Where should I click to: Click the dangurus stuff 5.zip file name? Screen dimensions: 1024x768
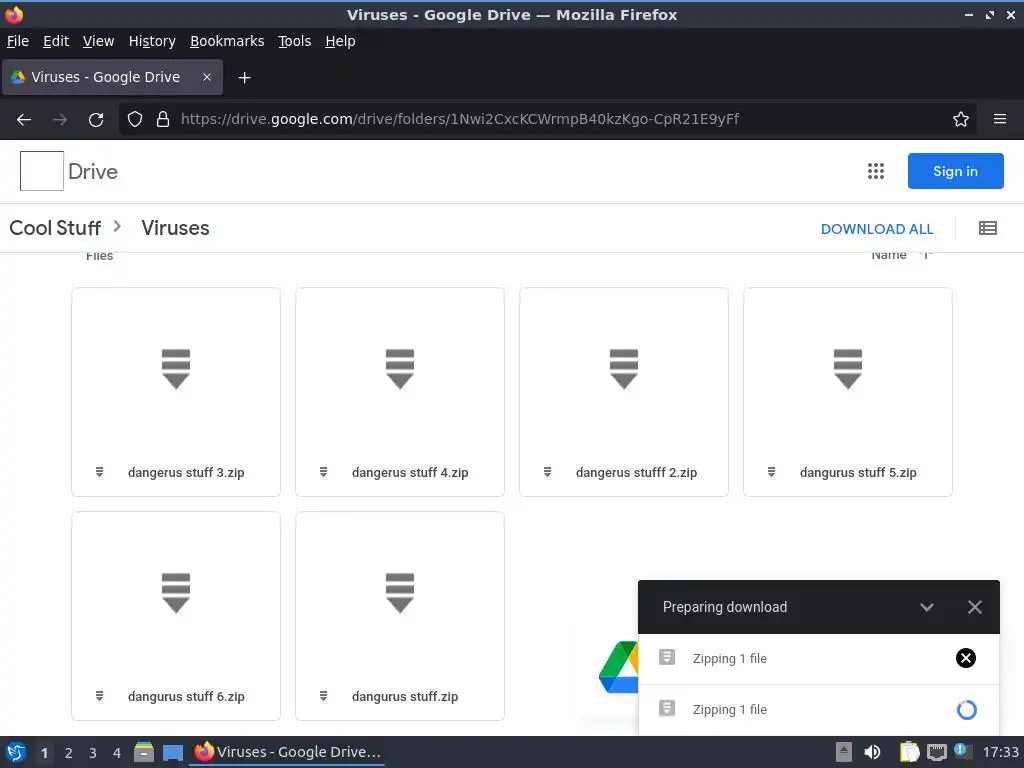point(857,472)
